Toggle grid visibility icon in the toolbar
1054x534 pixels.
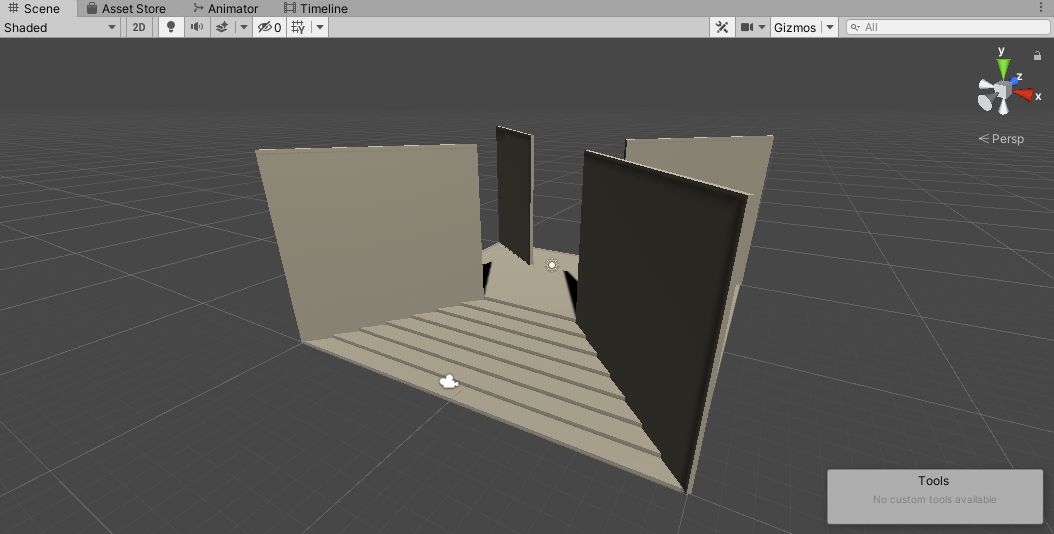pos(298,27)
